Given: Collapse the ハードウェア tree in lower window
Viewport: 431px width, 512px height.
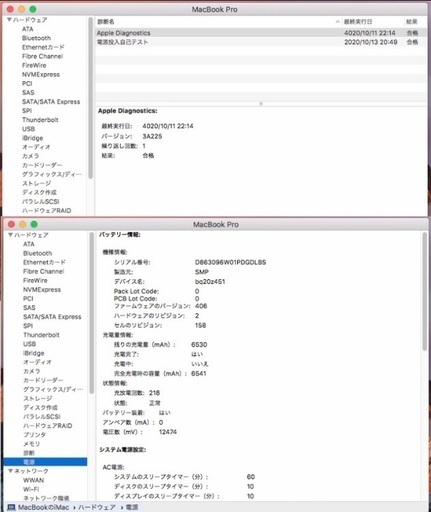Looking at the screenshot, I should 10,235.
